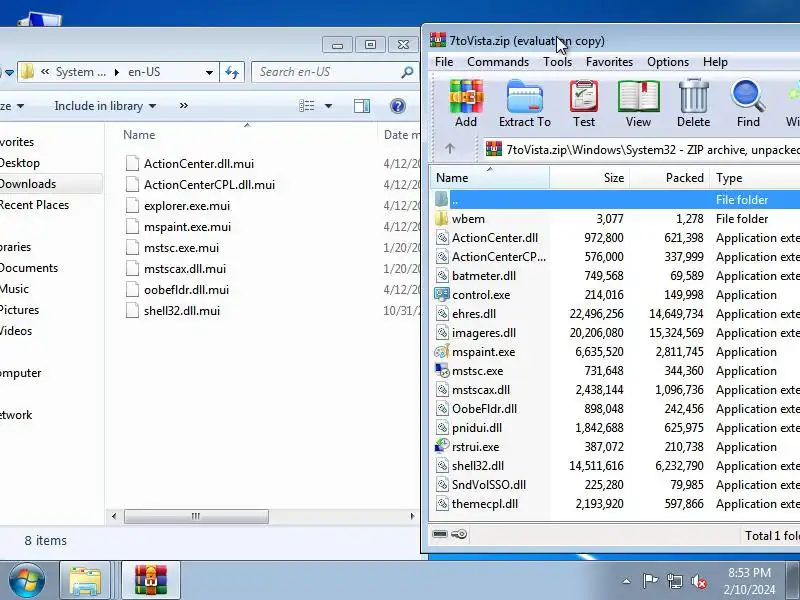The image size is (800, 600).
Task: Click the rstrui.exe file icon
Action: tap(442, 446)
